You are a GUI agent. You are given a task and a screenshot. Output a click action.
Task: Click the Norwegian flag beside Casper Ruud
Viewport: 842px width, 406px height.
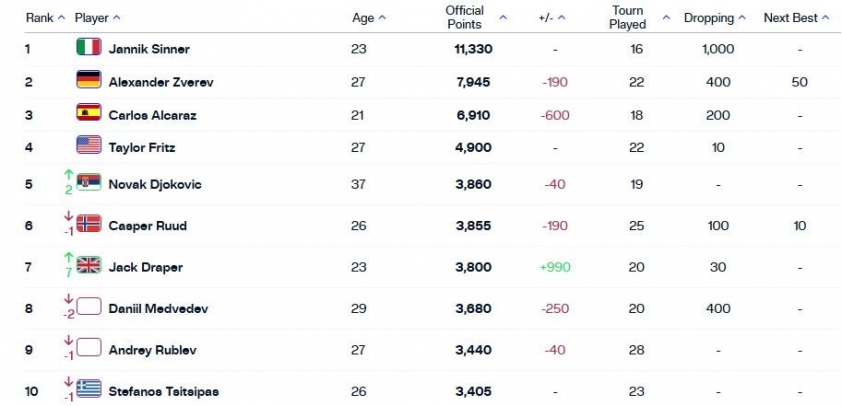pyautogui.click(x=89, y=223)
